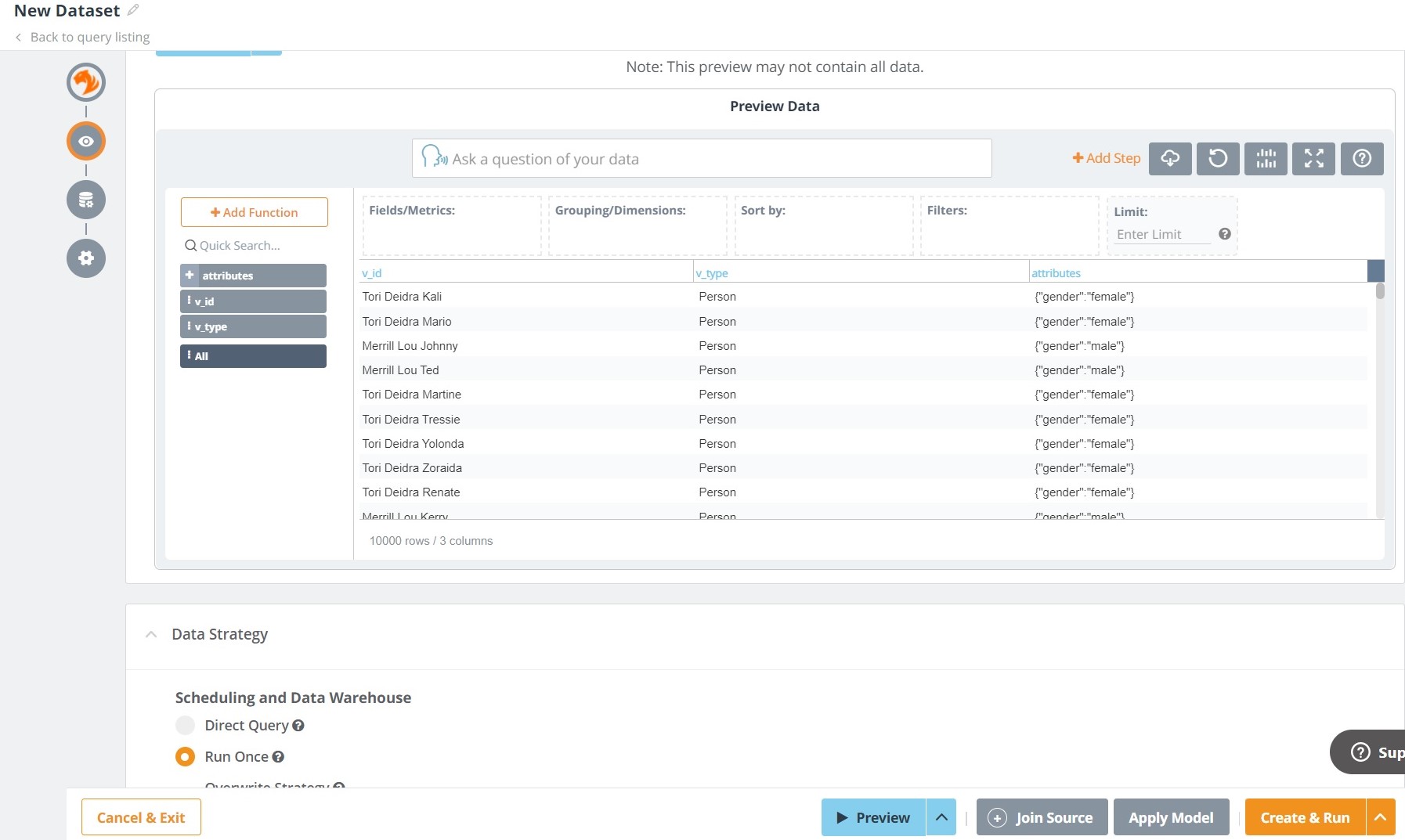1405x840 pixels.
Task: Click the Enter Limit input field
Action: [1162, 234]
